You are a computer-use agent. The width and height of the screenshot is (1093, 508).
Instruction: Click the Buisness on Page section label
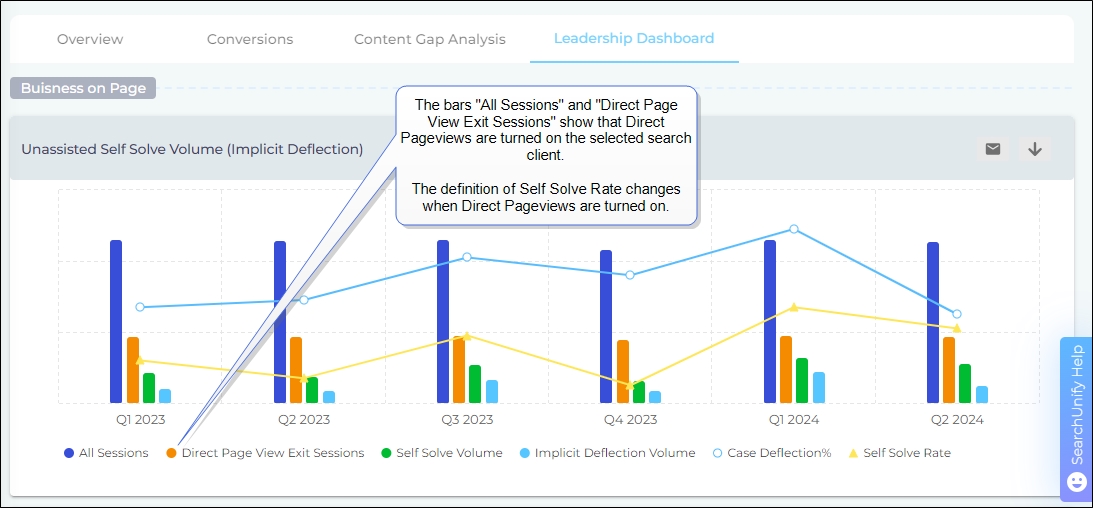point(84,88)
